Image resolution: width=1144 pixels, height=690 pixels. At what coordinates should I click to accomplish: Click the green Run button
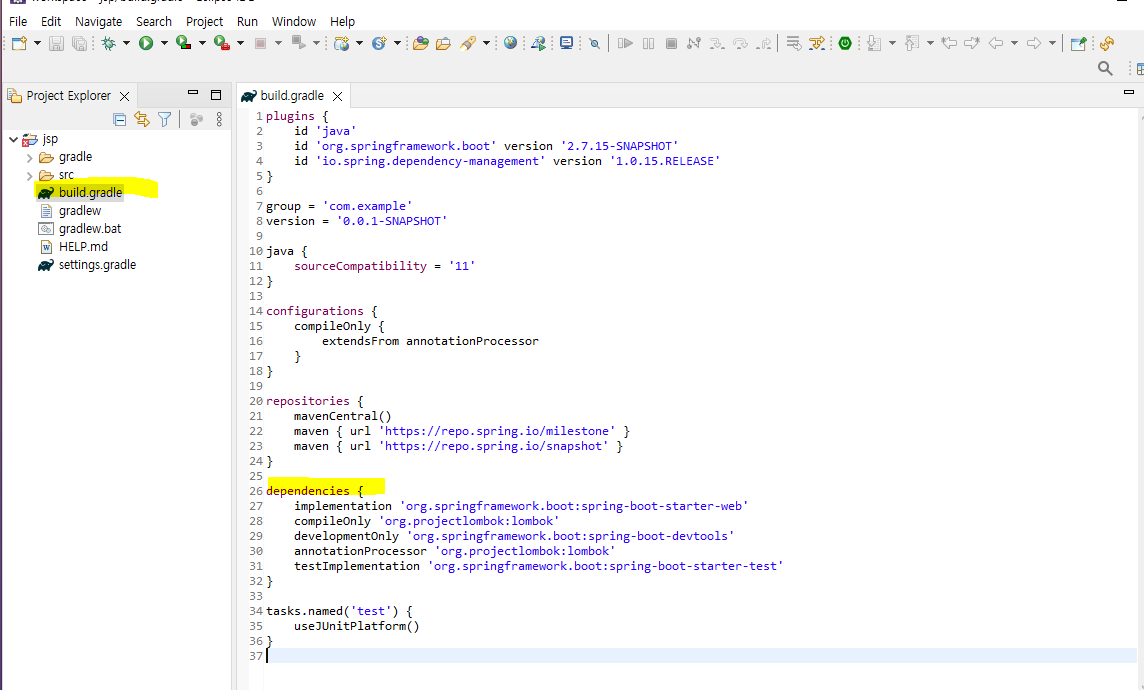tap(146, 44)
